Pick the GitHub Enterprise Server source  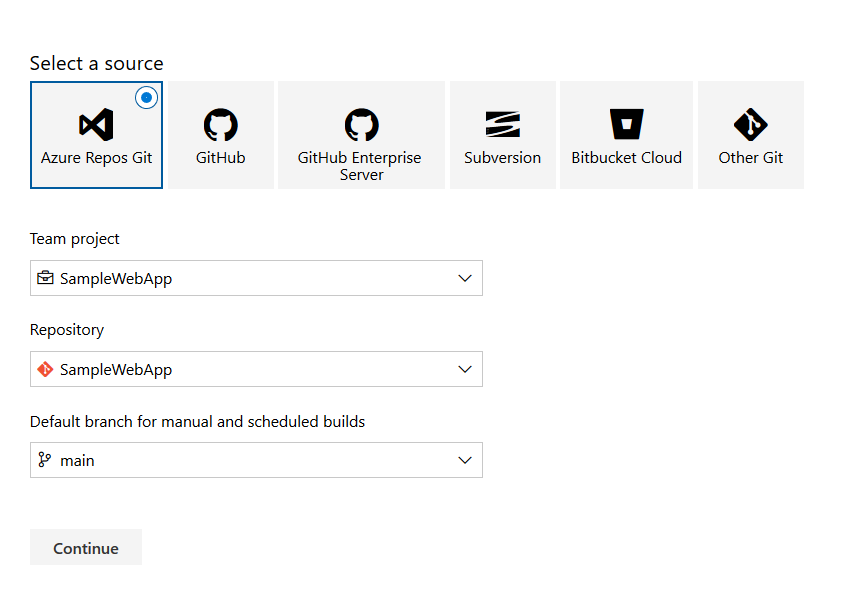tap(361, 135)
